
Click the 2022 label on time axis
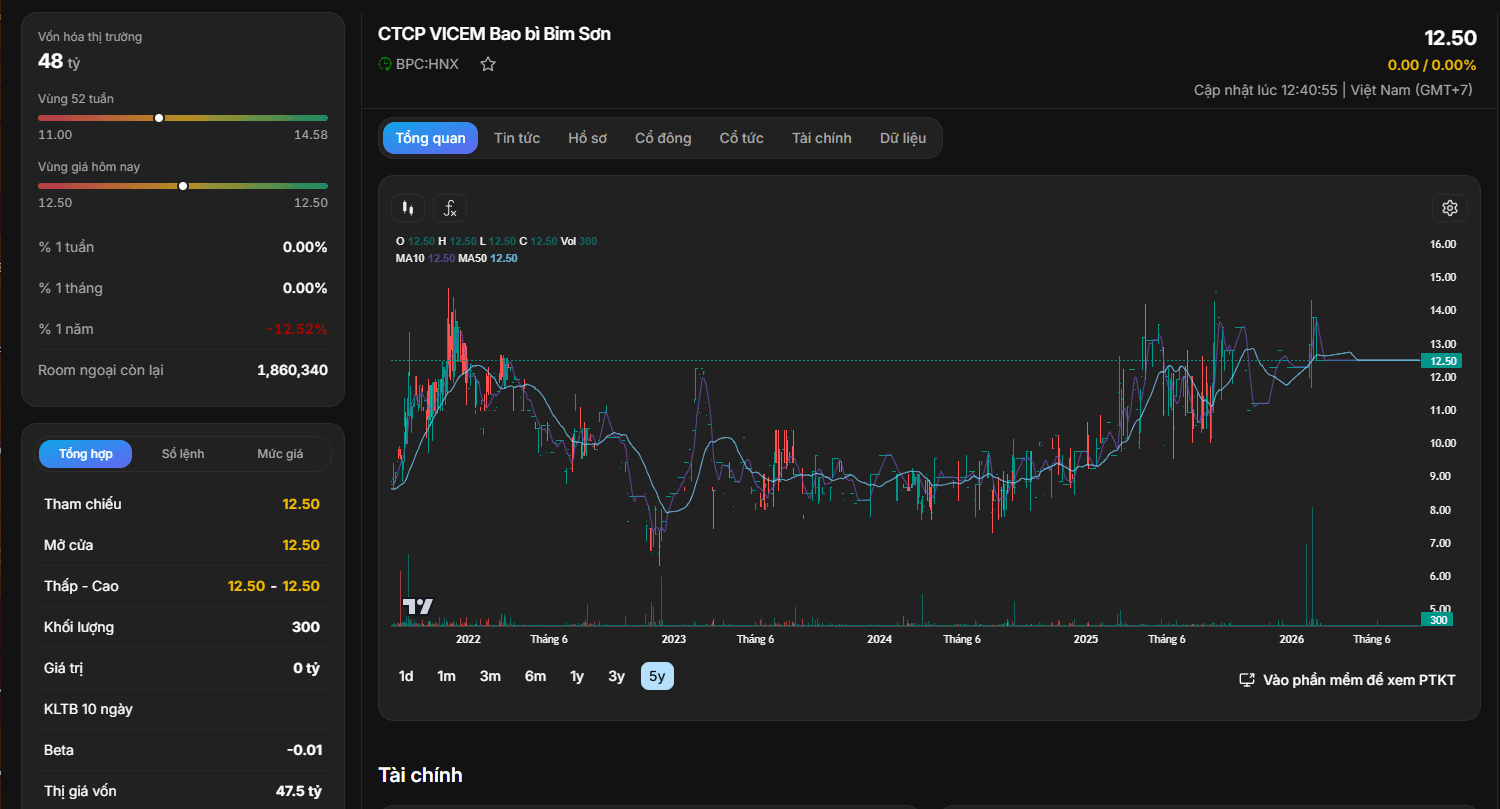468,639
